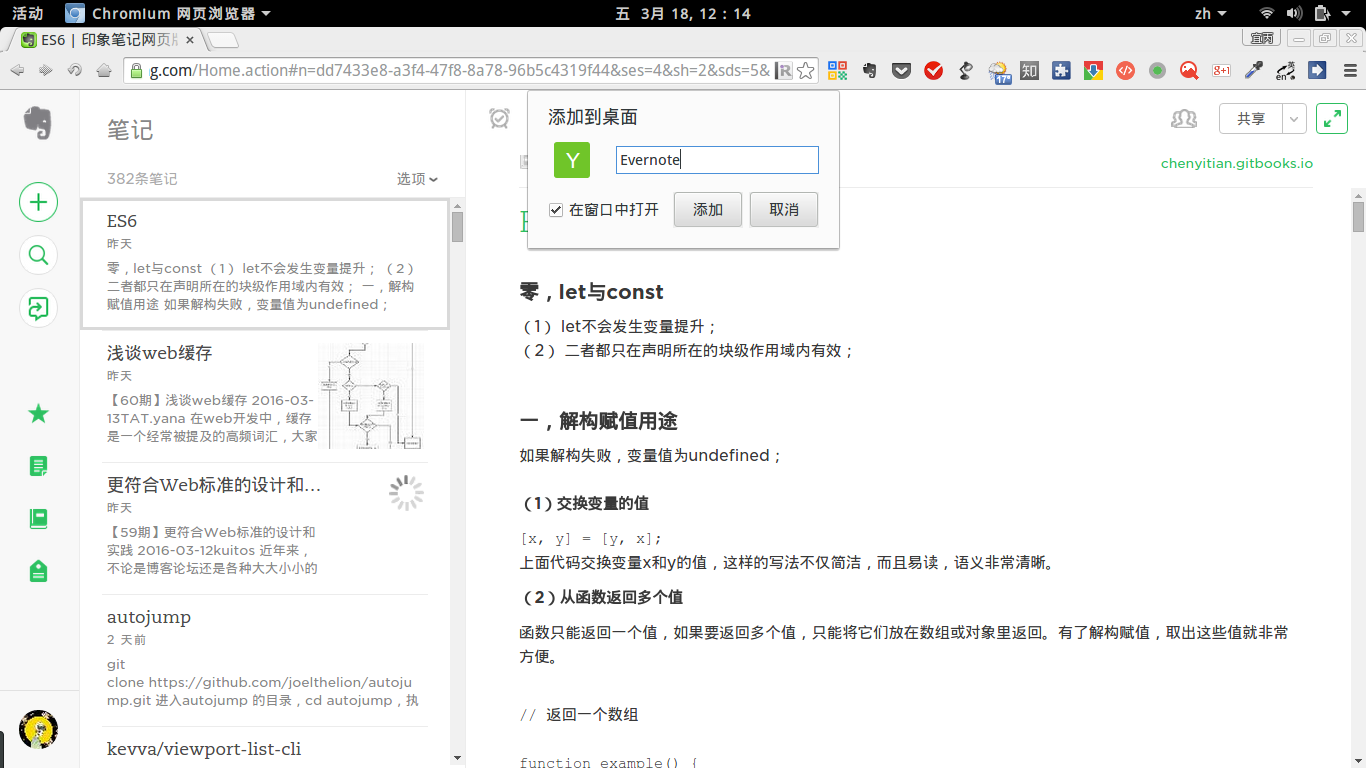Open the work chat people icon near Share
Screen dimensions: 1366x768
[1184, 119]
